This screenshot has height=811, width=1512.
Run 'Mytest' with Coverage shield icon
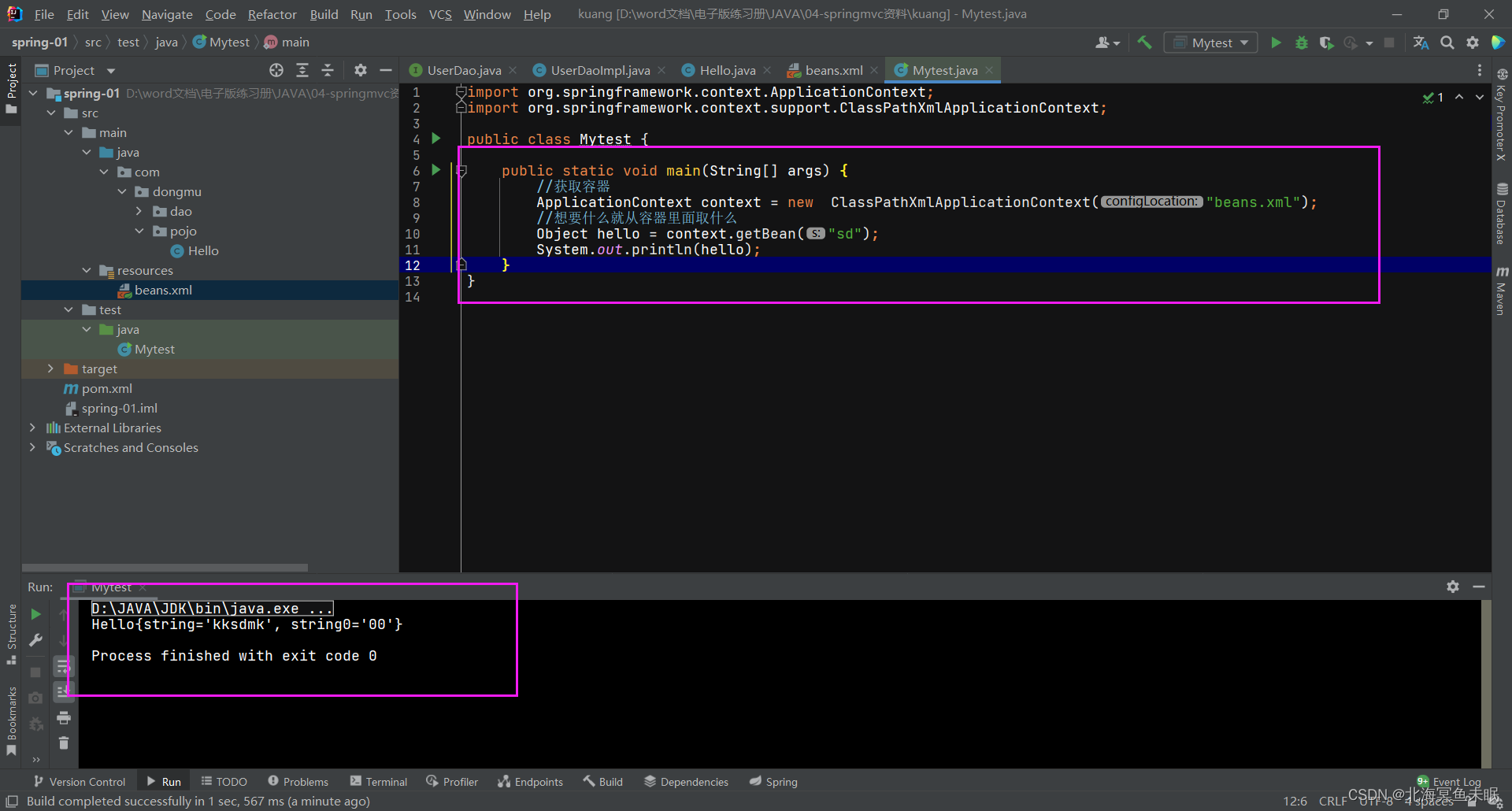click(x=1326, y=43)
